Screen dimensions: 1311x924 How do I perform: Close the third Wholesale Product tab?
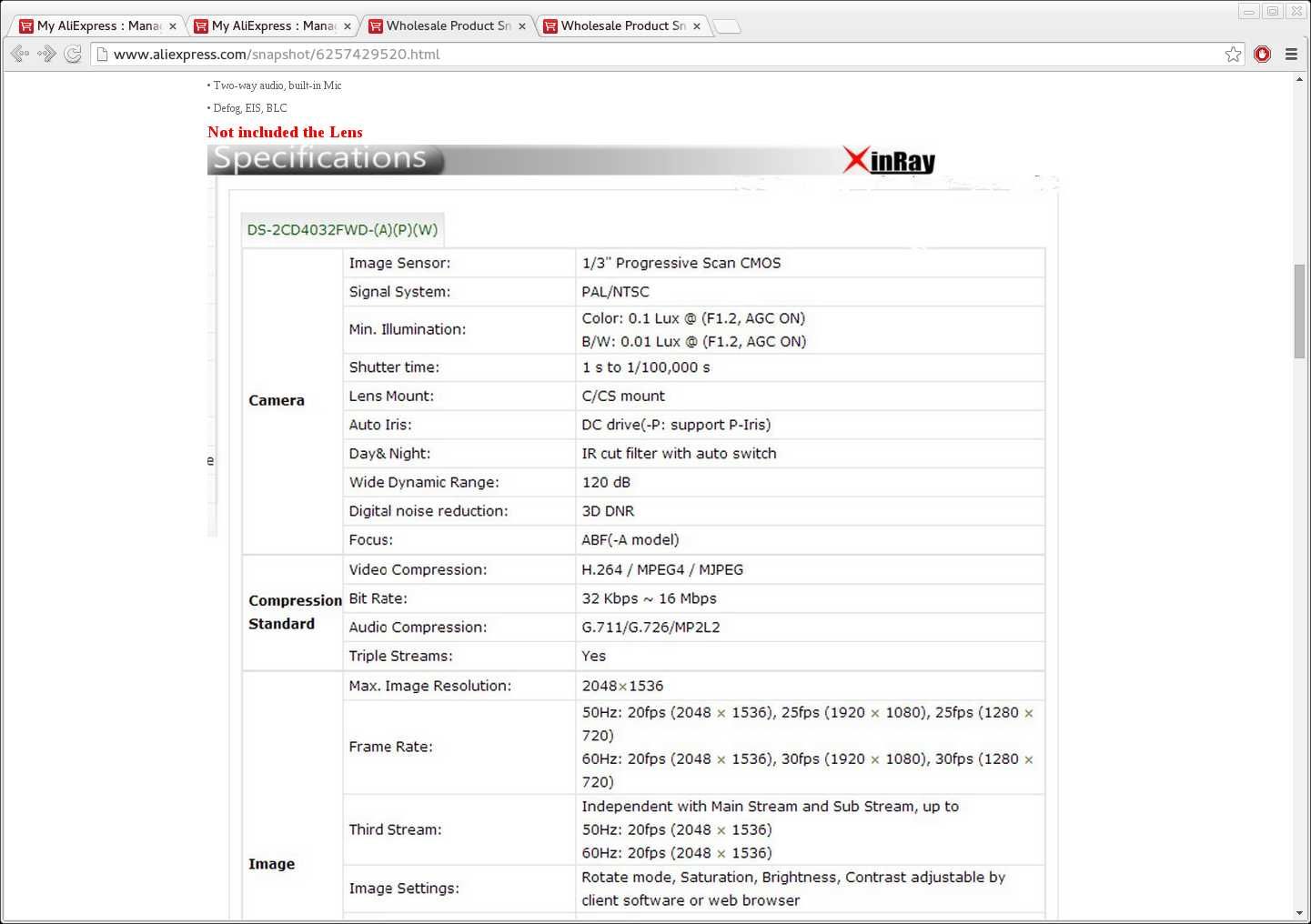click(x=522, y=26)
